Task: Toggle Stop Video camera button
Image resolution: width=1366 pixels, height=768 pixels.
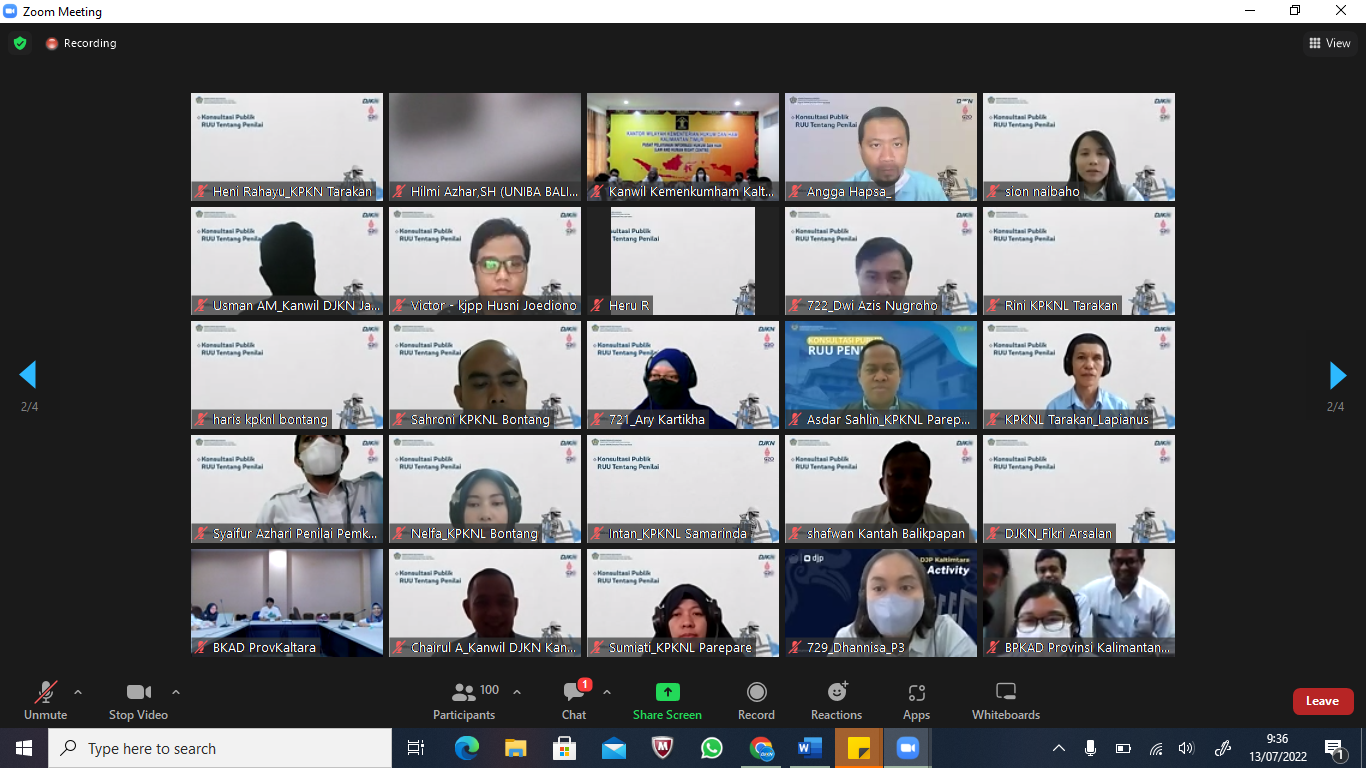Action: tap(138, 700)
